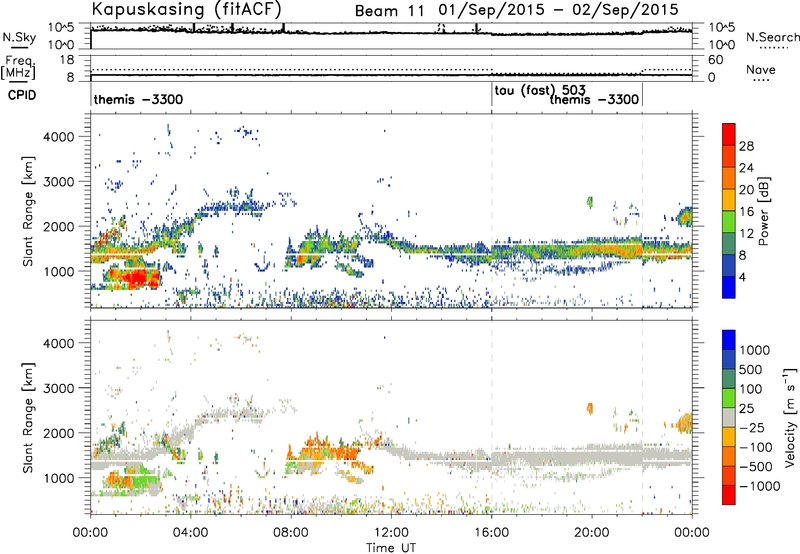The image size is (800, 554).
Task: Pick the orange 20–24 dB Power colorbar segment
Action: coord(729,178)
